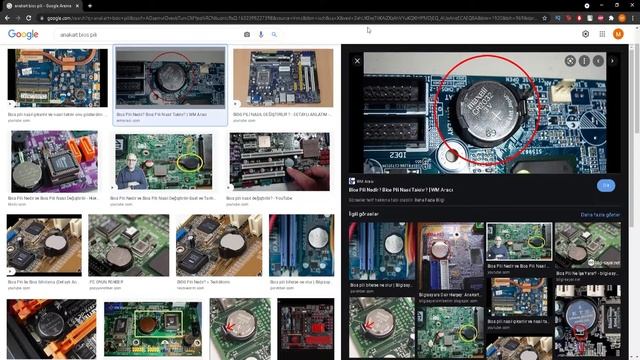Open the purple motherboard battery thumbnail

tap(54, 162)
